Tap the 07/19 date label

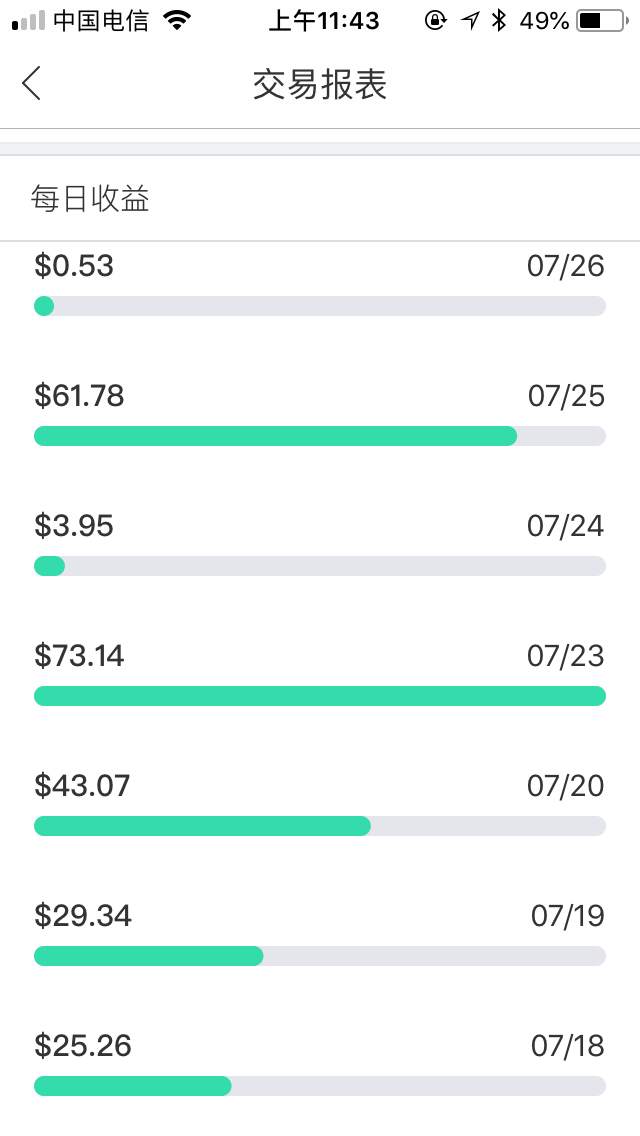(567, 916)
